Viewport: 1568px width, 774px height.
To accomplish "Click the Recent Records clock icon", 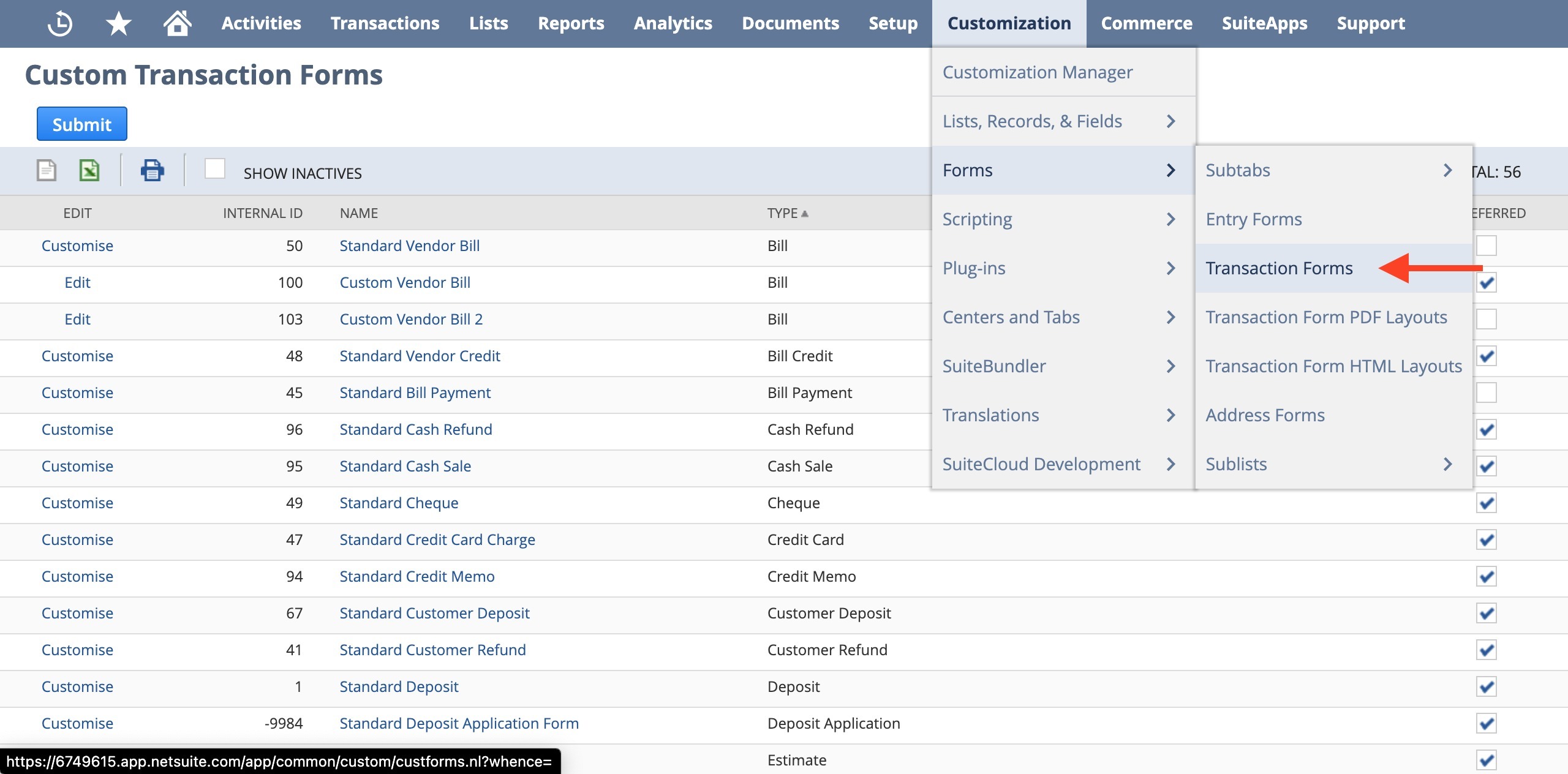I will [x=60, y=24].
